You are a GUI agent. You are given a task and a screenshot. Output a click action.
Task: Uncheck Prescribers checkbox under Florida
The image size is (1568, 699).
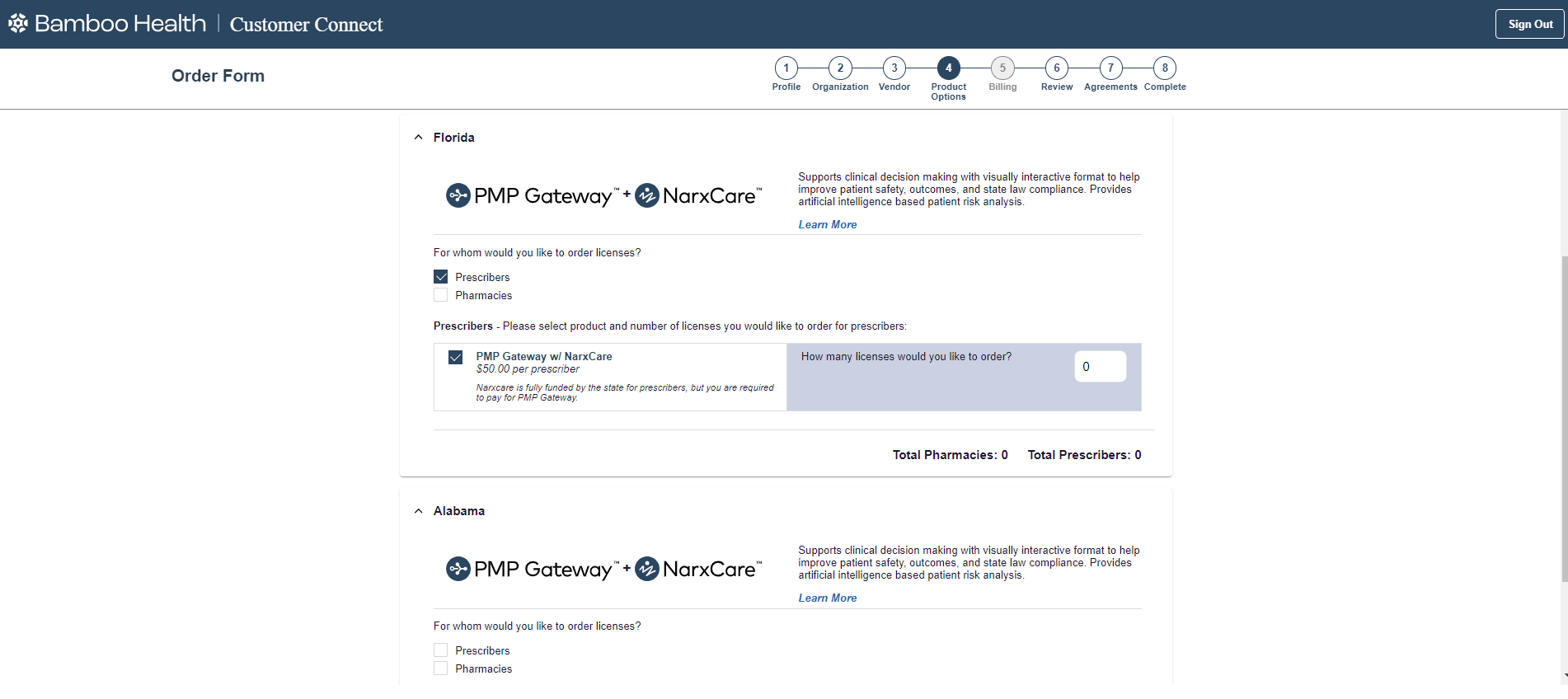pyautogui.click(x=441, y=277)
